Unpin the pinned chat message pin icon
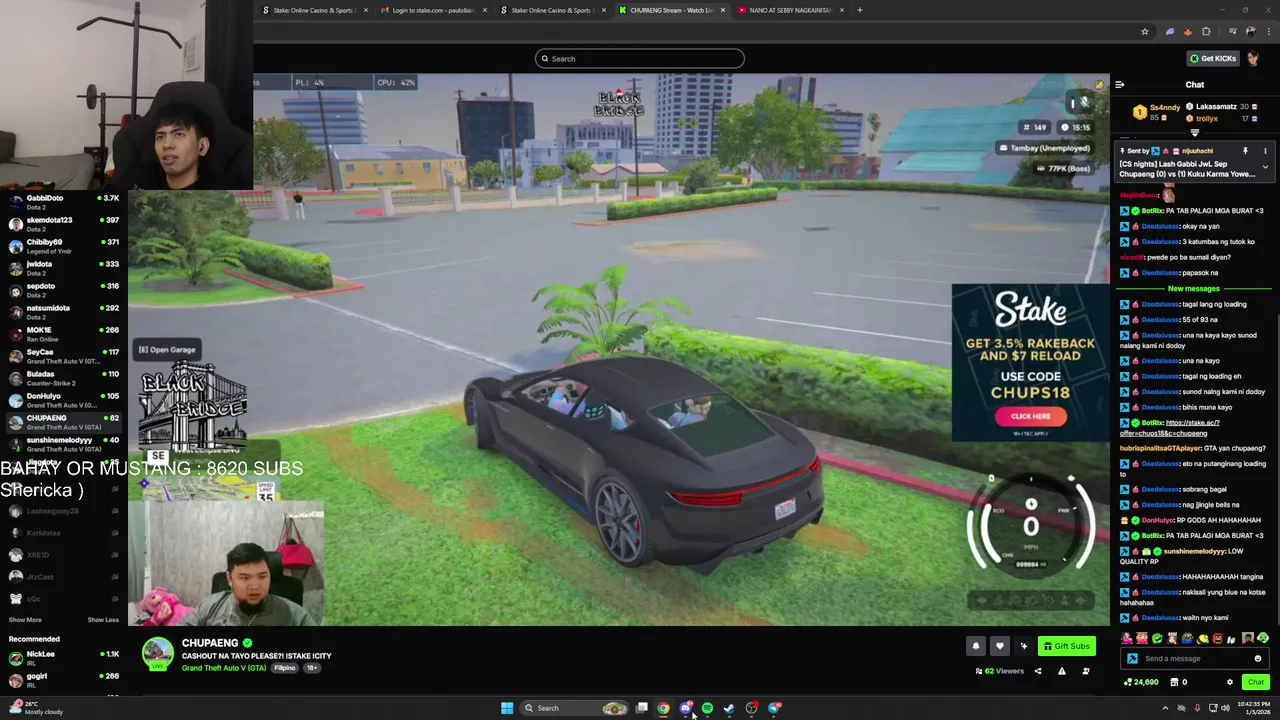Screen dimensions: 1280x720 tap(1245, 151)
